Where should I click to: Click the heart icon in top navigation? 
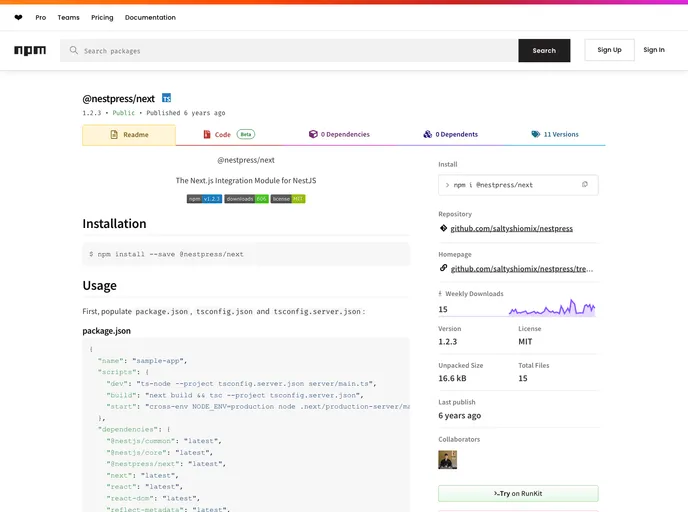pyautogui.click(x=18, y=18)
